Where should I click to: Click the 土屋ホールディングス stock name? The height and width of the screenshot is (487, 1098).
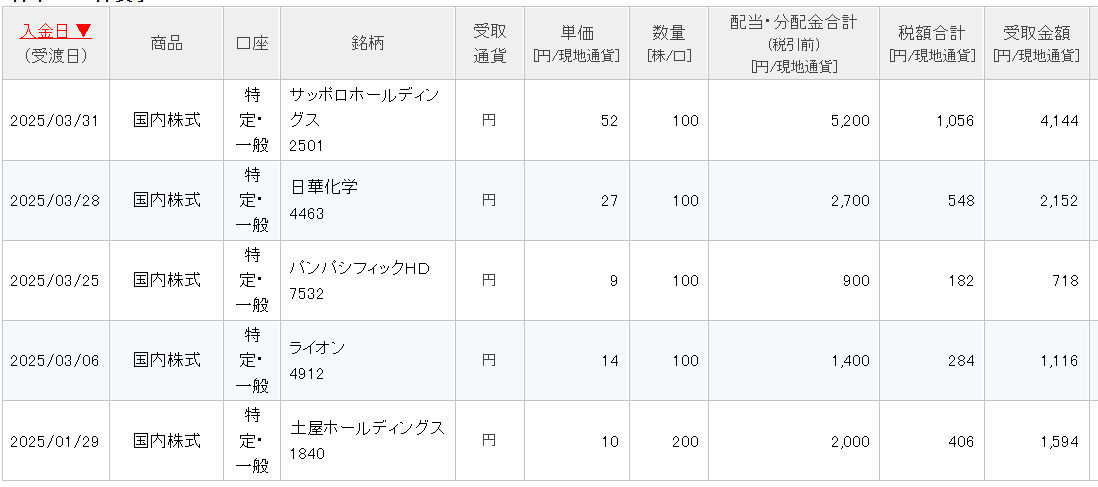(x=366, y=427)
